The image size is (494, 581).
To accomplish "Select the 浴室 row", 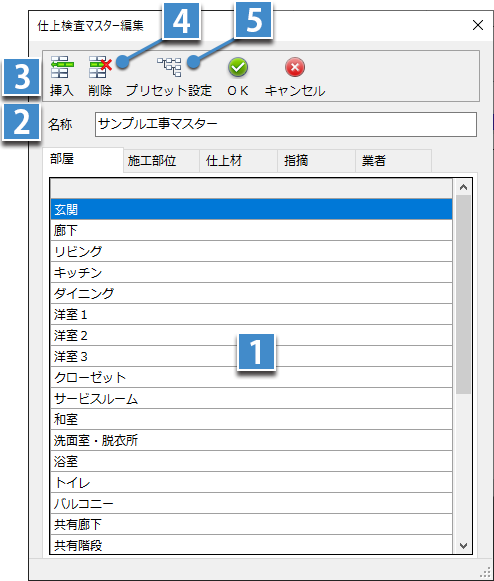I will click(251, 461).
